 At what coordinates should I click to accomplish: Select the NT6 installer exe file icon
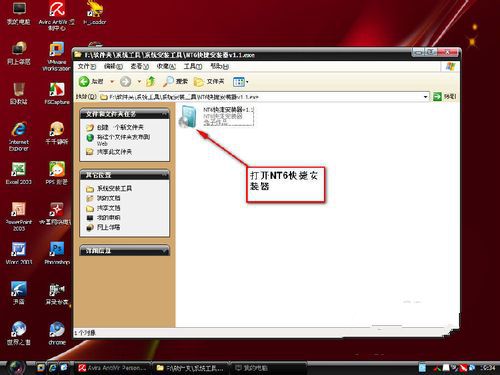pyautogui.click(x=188, y=116)
